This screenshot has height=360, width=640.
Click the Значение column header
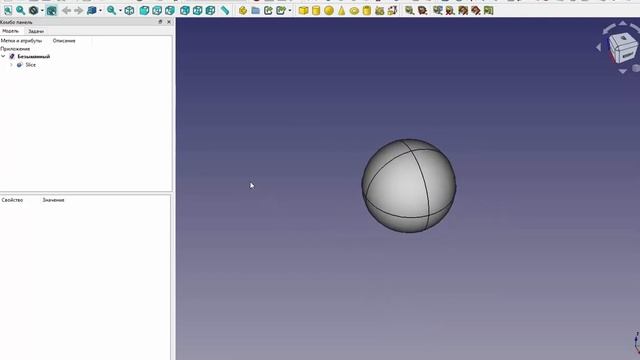(53, 200)
